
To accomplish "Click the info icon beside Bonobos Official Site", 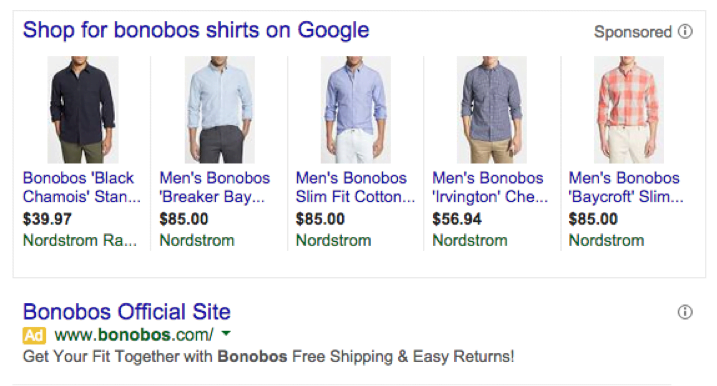I will [685, 312].
